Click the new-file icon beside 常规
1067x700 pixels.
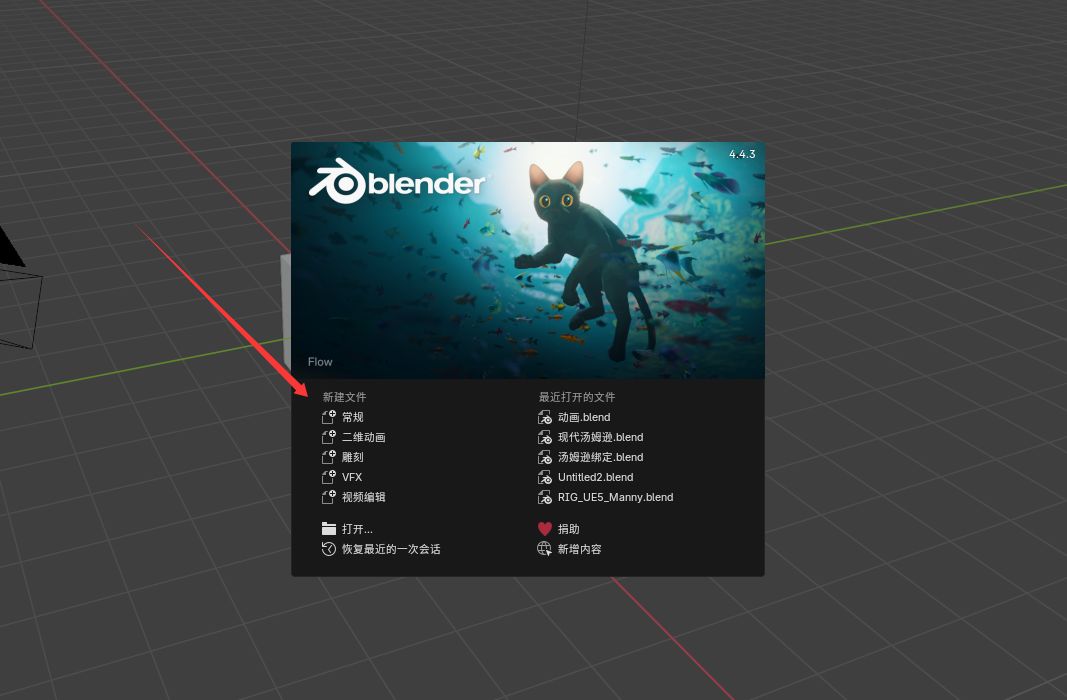328,417
